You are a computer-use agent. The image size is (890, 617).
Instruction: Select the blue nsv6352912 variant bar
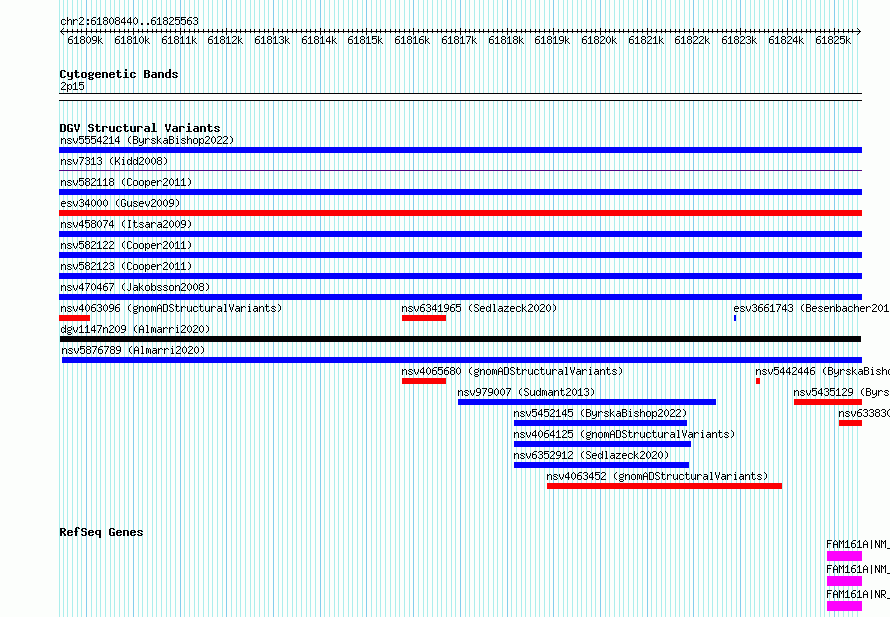601,465
